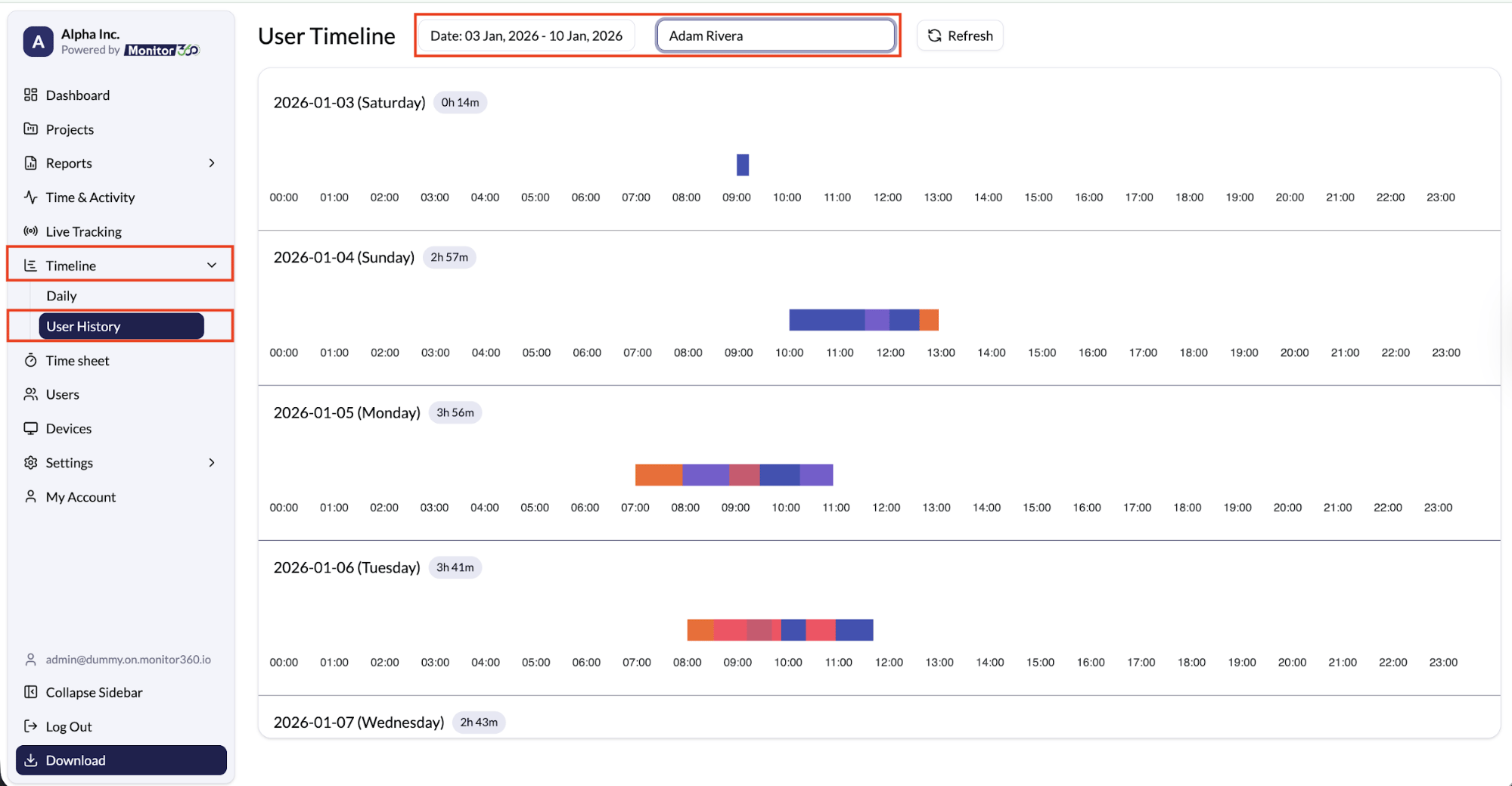Click the 2026-01-03 (Saturday) heading
1512x786 pixels.
349,102
